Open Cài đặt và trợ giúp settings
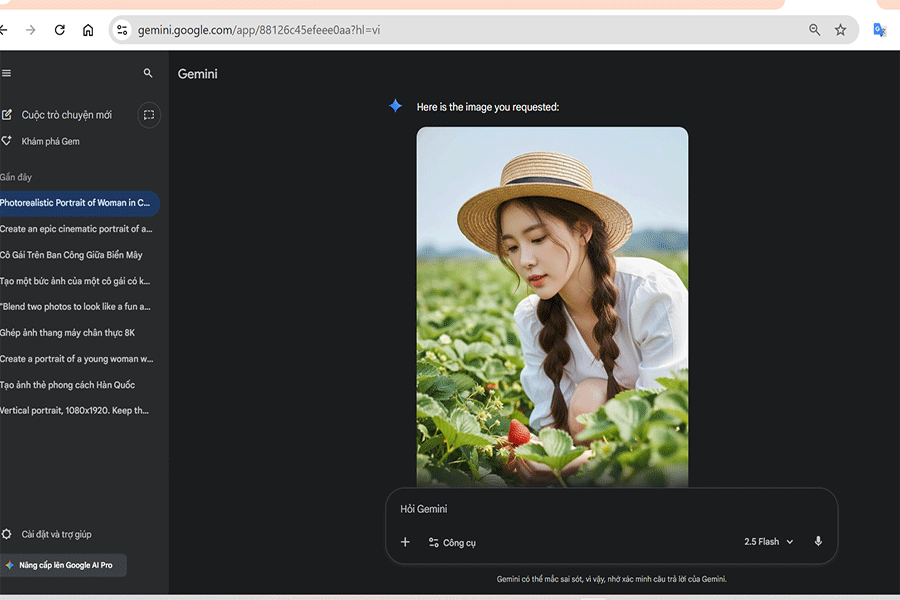Viewport: 900px width, 600px height. click(56, 534)
